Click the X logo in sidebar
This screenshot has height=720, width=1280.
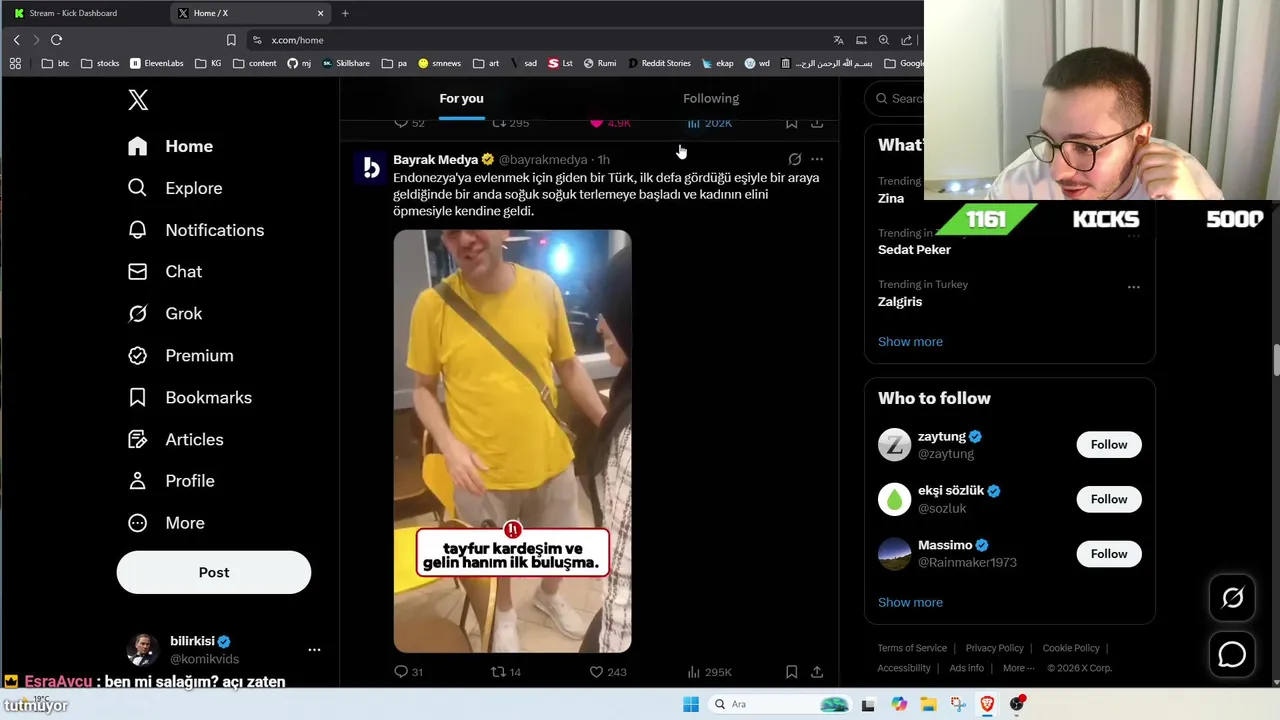coord(138,100)
